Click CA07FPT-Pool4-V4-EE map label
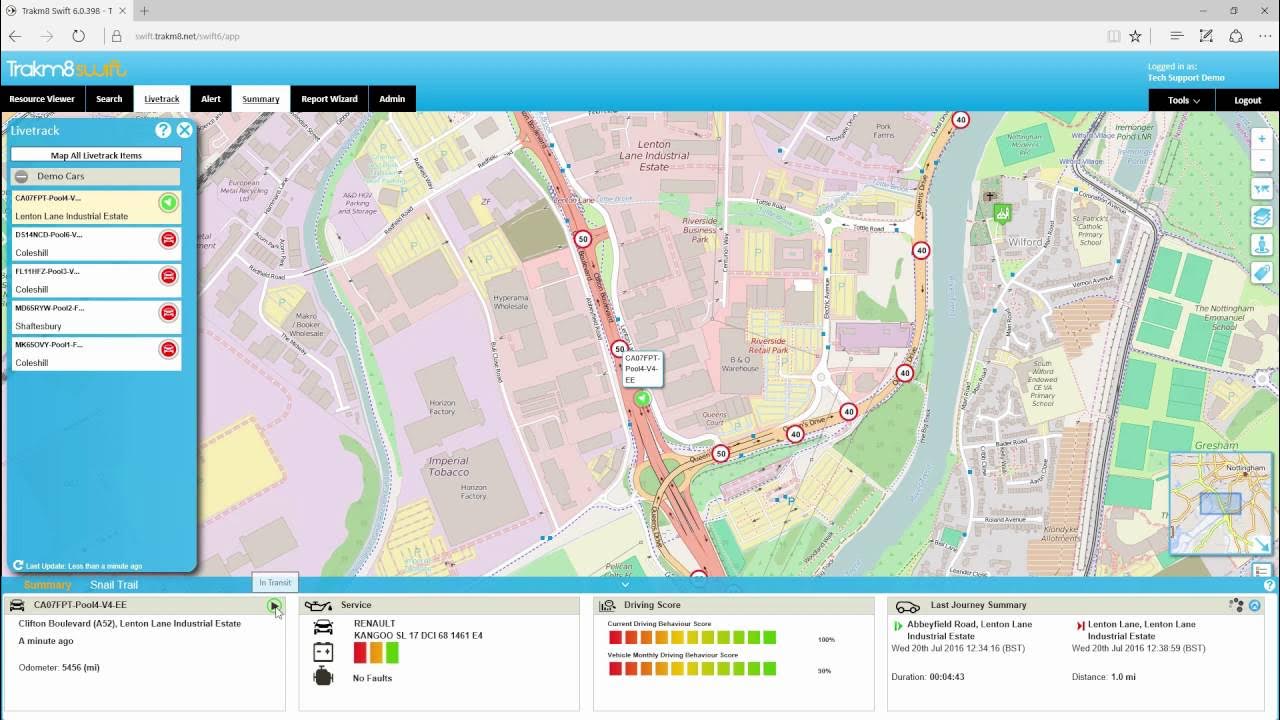The image size is (1280, 720). (642, 369)
